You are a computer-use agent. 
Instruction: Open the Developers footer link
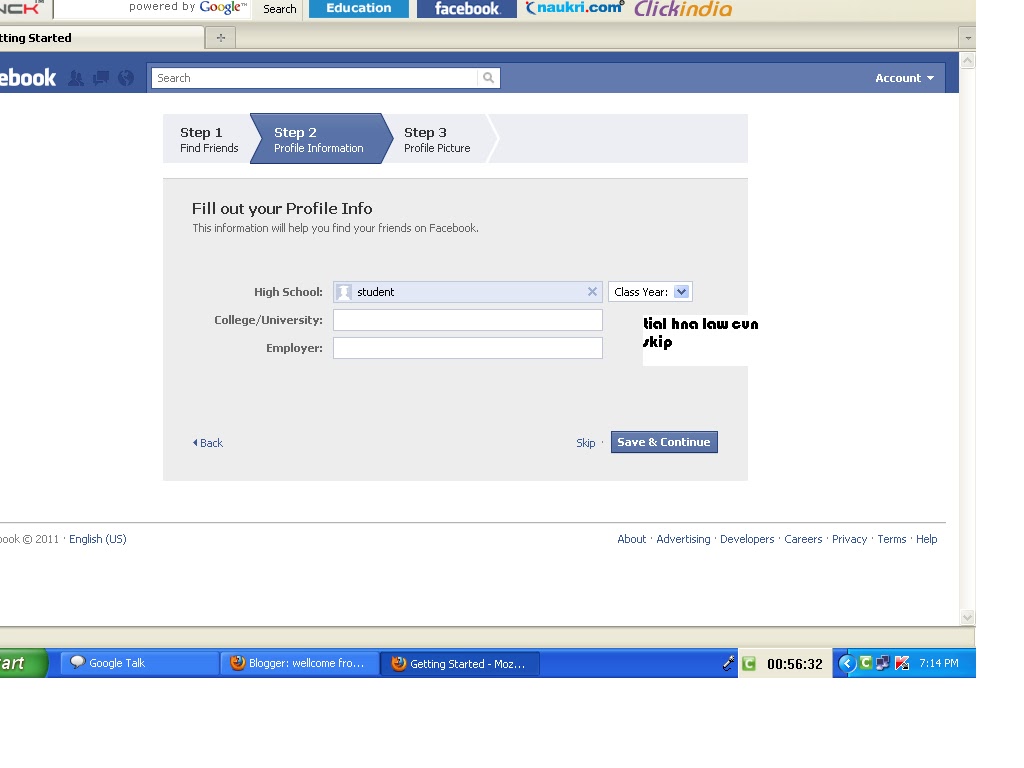tap(747, 539)
